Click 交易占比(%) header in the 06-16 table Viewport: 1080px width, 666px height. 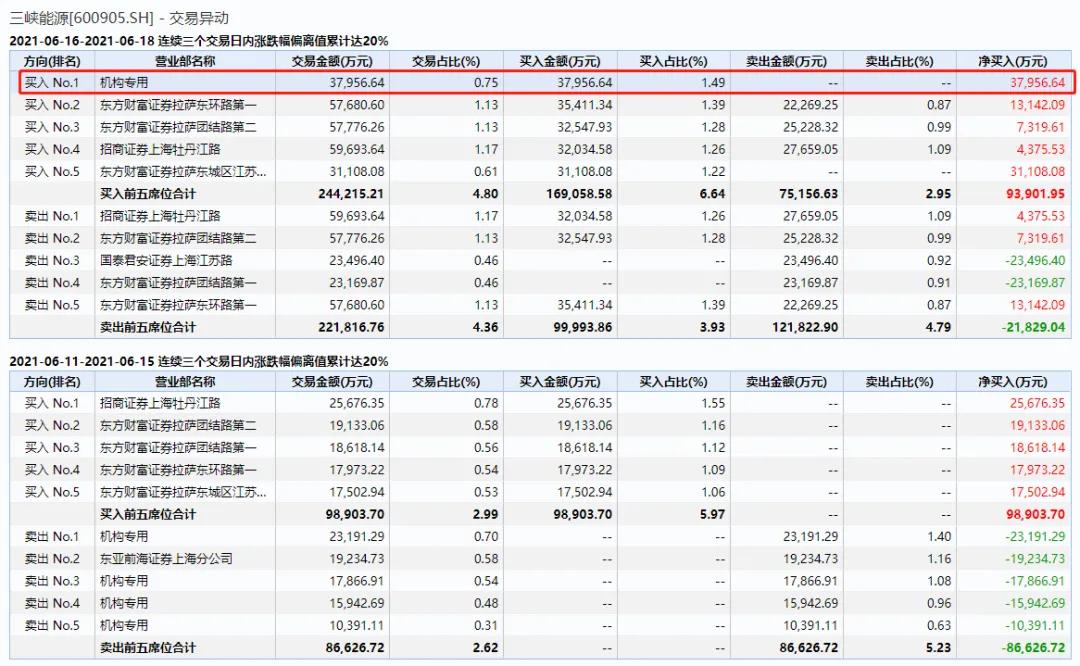446,61
